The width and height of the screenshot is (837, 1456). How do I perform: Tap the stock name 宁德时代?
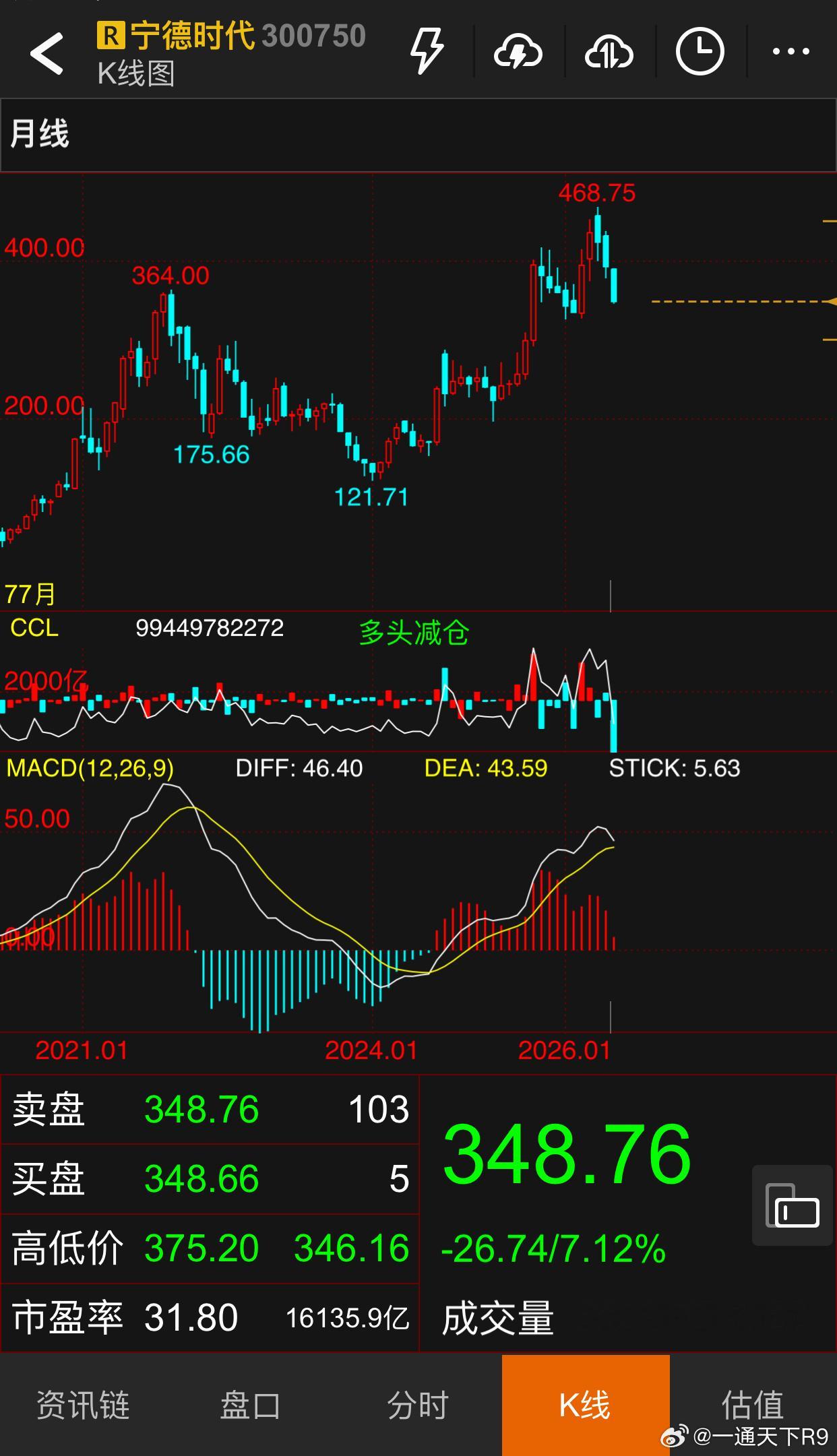tap(192, 36)
